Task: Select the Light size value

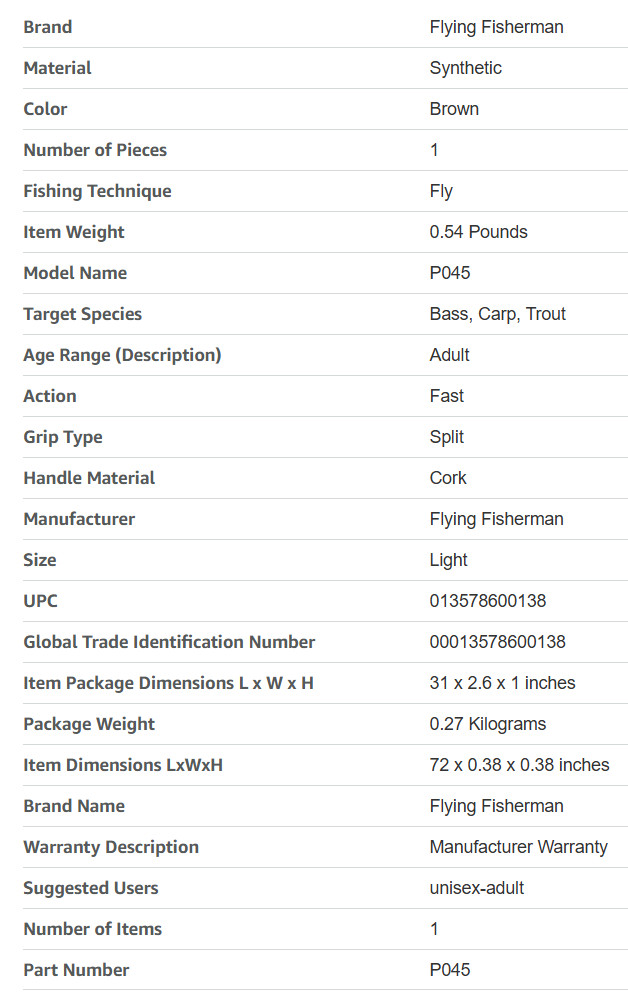Action: [x=448, y=561]
